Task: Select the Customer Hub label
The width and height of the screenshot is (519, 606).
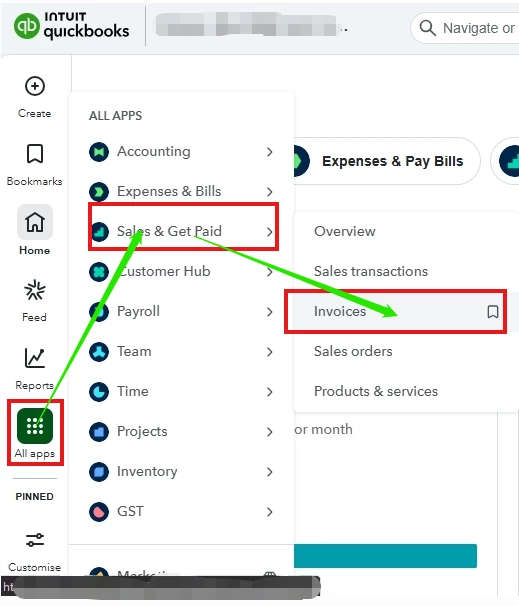Action: pos(164,271)
